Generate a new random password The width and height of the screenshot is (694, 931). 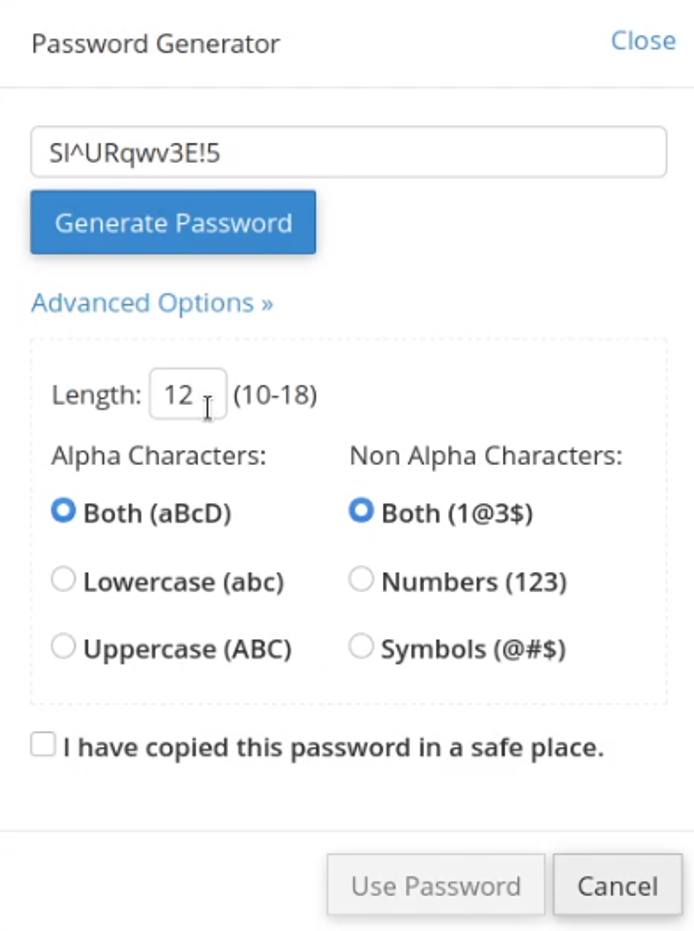coord(172,222)
